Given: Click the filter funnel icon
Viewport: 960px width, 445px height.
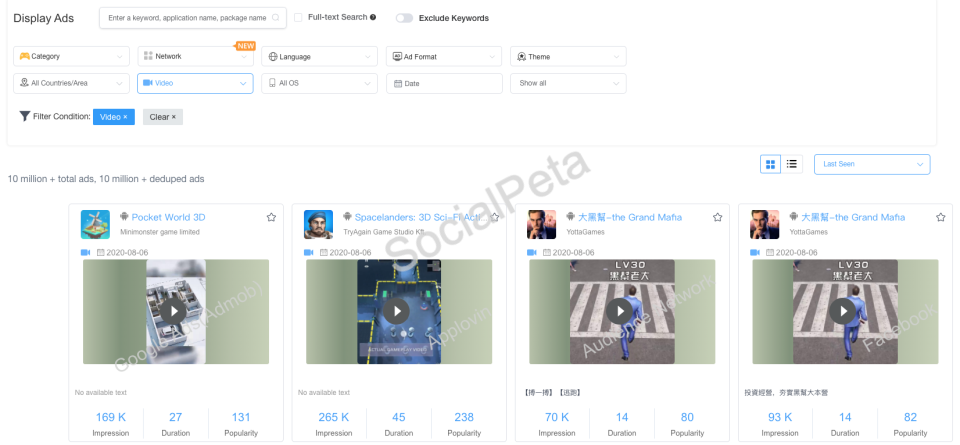Looking at the screenshot, I should (24, 116).
